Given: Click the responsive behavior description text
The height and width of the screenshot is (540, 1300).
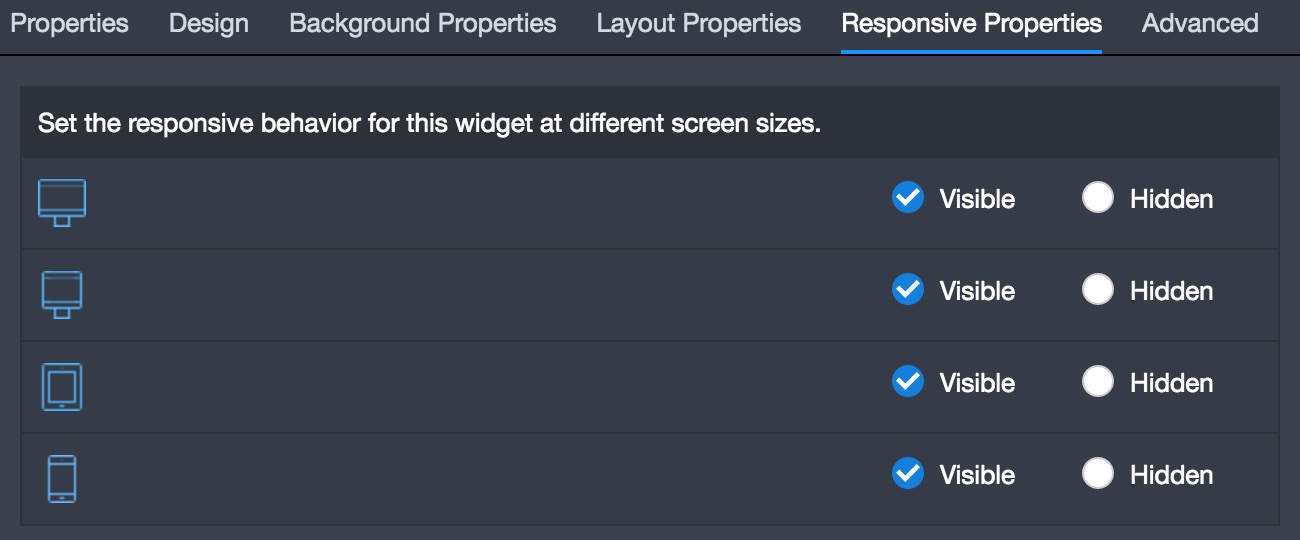Looking at the screenshot, I should [x=429, y=125].
